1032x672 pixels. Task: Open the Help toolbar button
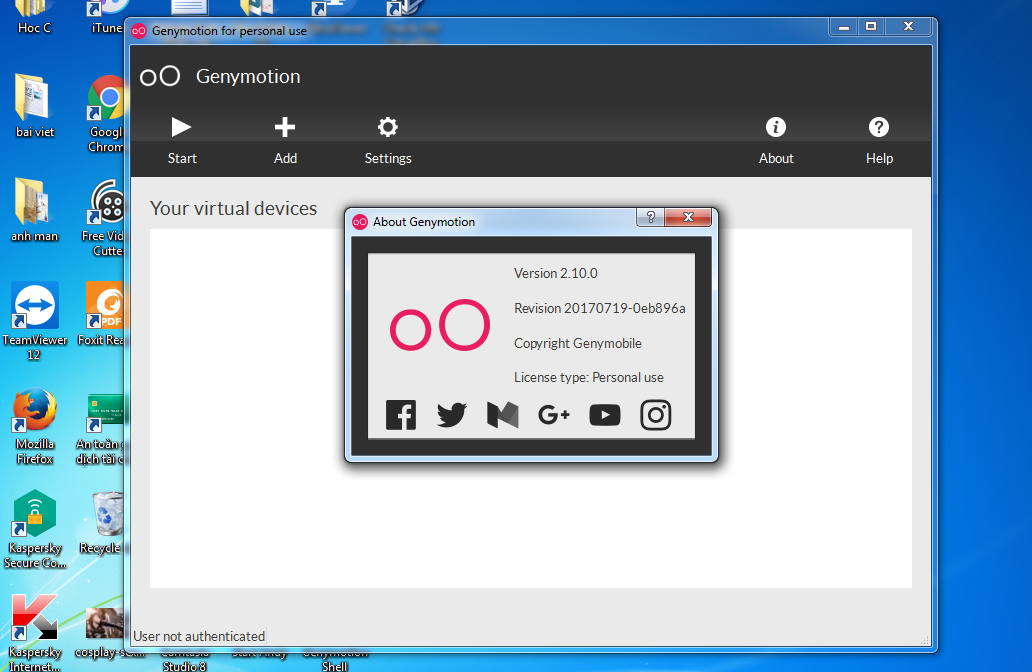tap(879, 139)
